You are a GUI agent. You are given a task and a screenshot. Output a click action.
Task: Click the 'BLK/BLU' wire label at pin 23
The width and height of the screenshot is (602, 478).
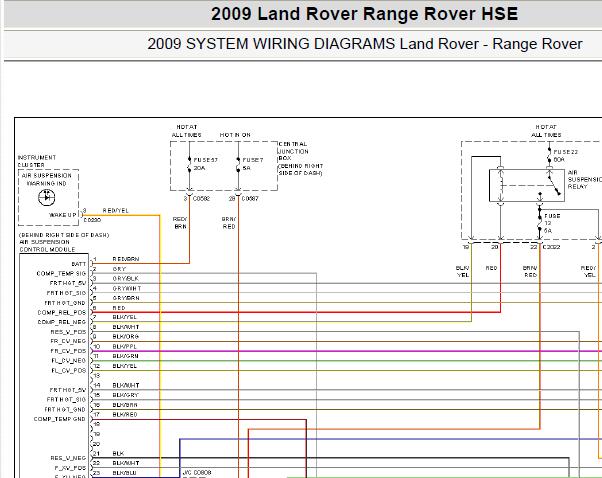click(x=124, y=473)
